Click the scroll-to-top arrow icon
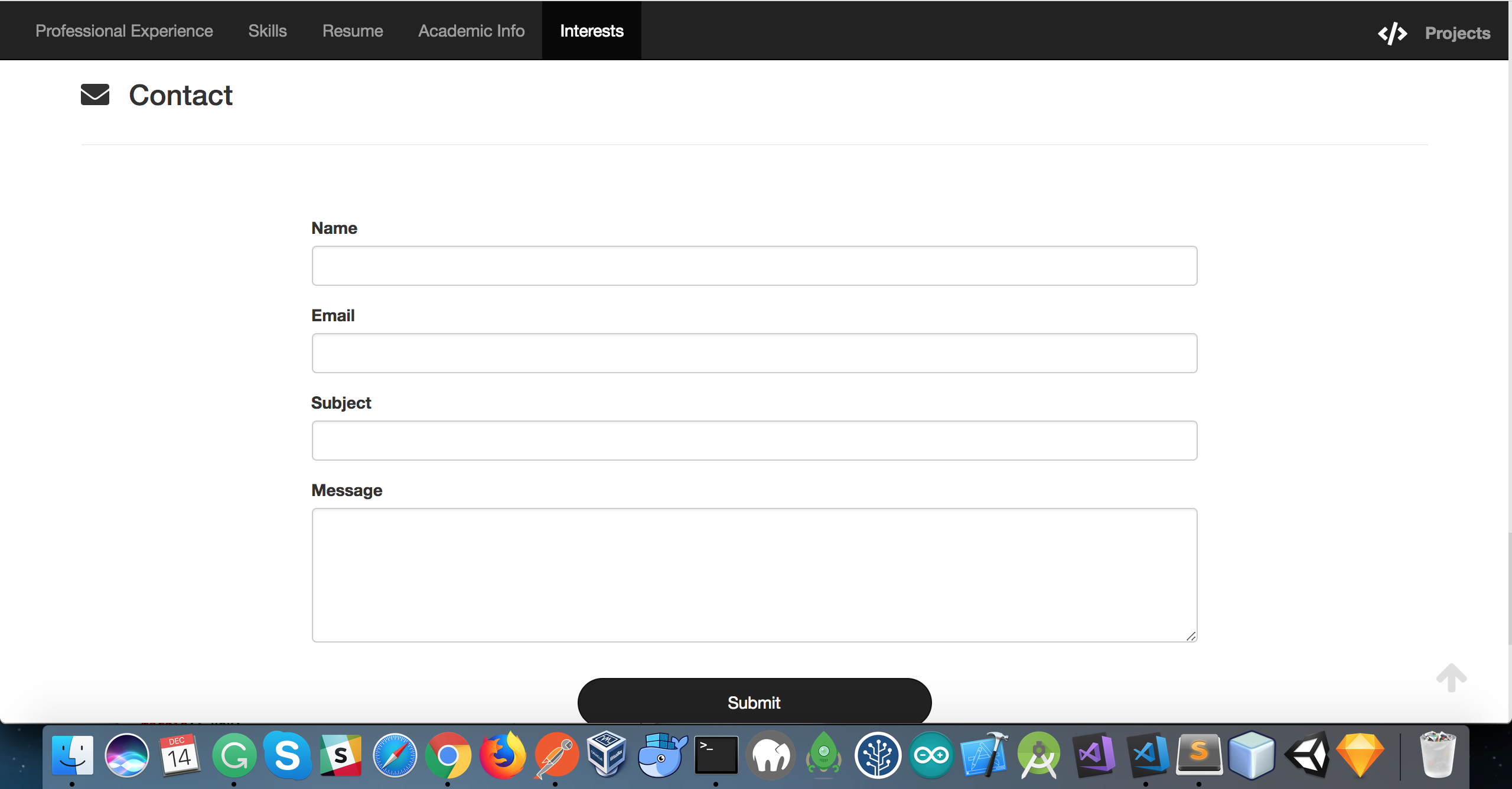 [1451, 678]
